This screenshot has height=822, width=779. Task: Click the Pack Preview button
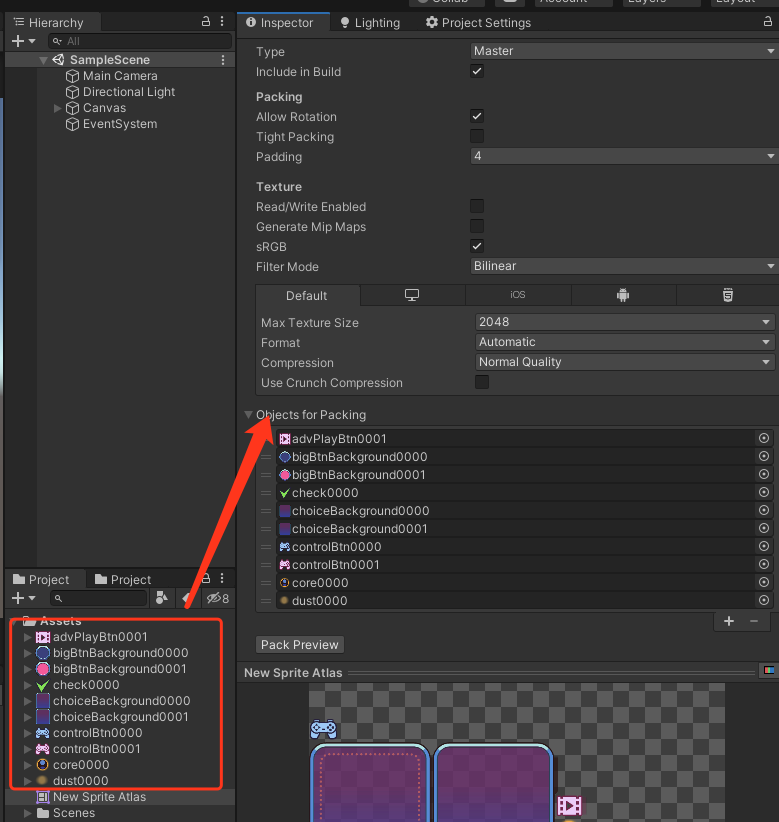(300, 645)
